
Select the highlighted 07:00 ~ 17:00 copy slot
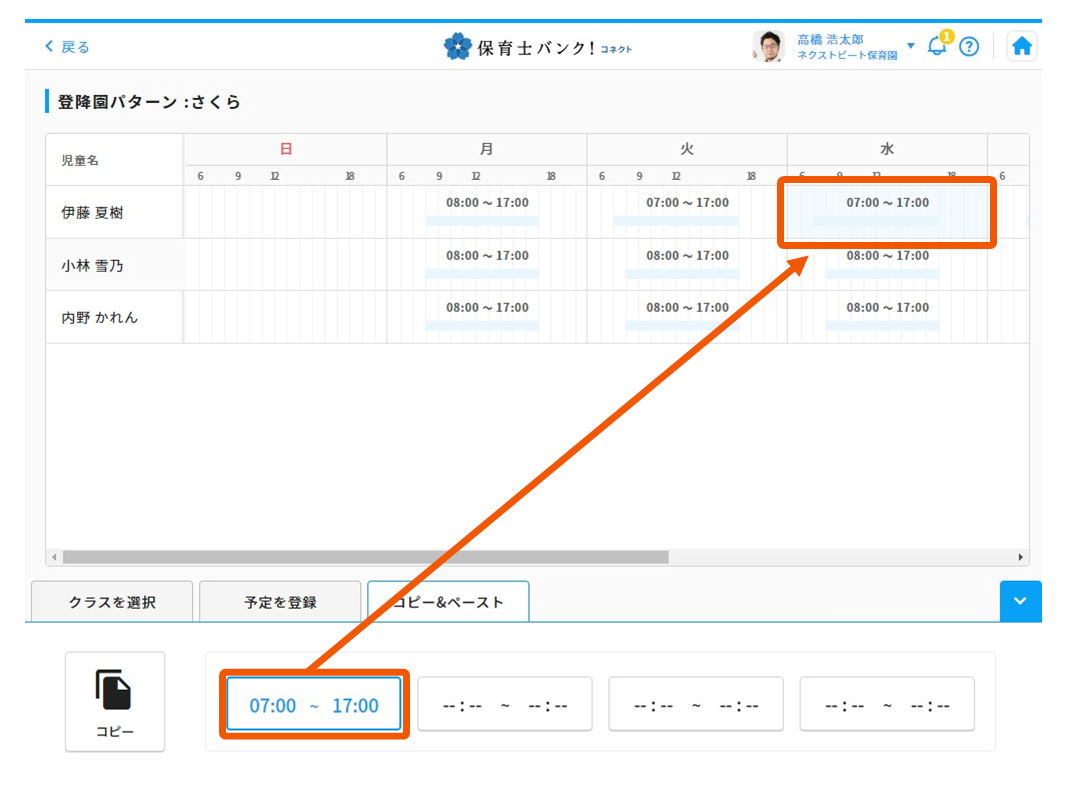pos(314,704)
